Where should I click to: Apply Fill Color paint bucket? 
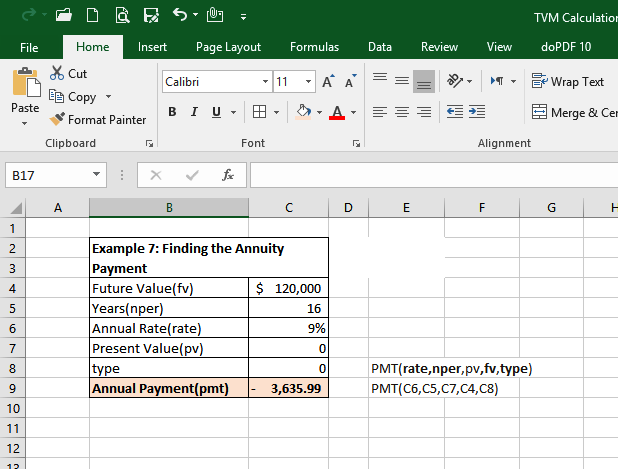click(303, 112)
